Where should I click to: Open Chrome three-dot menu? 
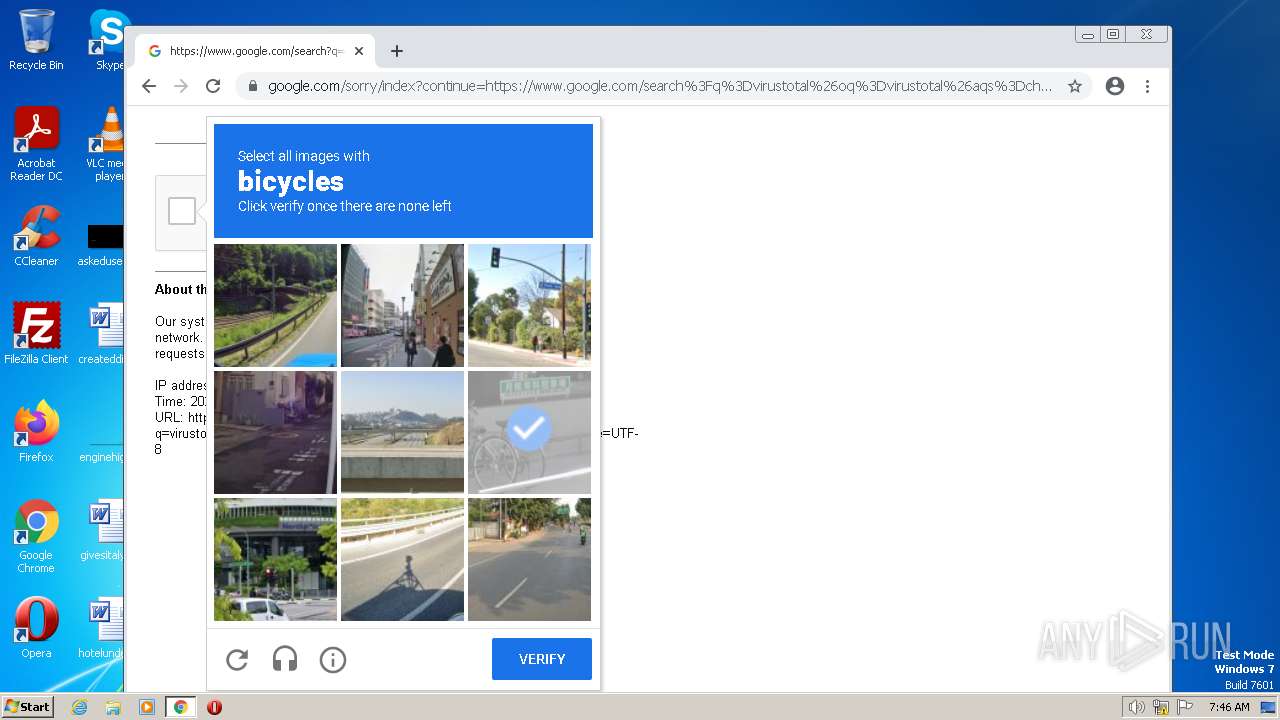1147,86
